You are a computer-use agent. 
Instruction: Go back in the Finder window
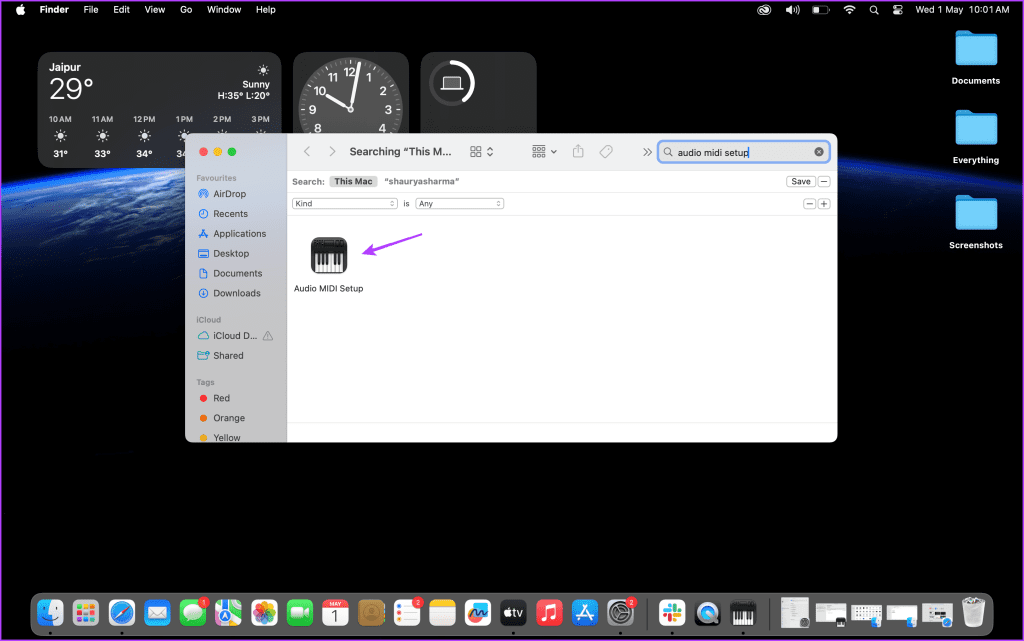pos(307,151)
